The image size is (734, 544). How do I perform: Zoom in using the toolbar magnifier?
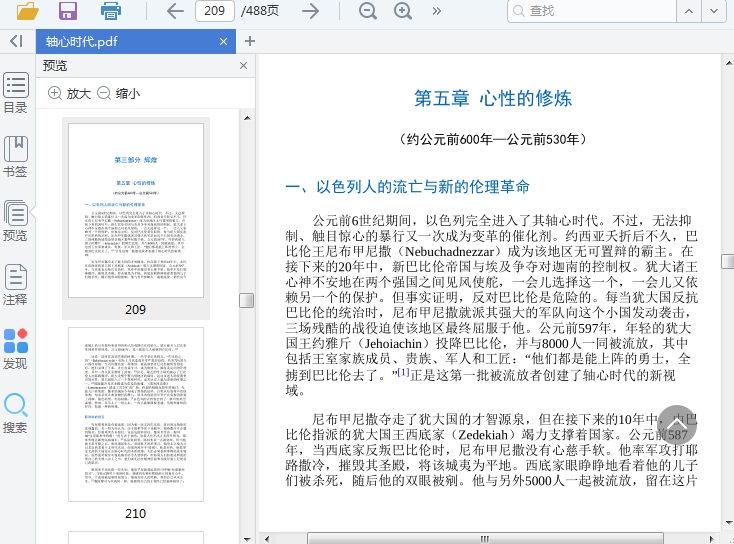click(x=403, y=11)
